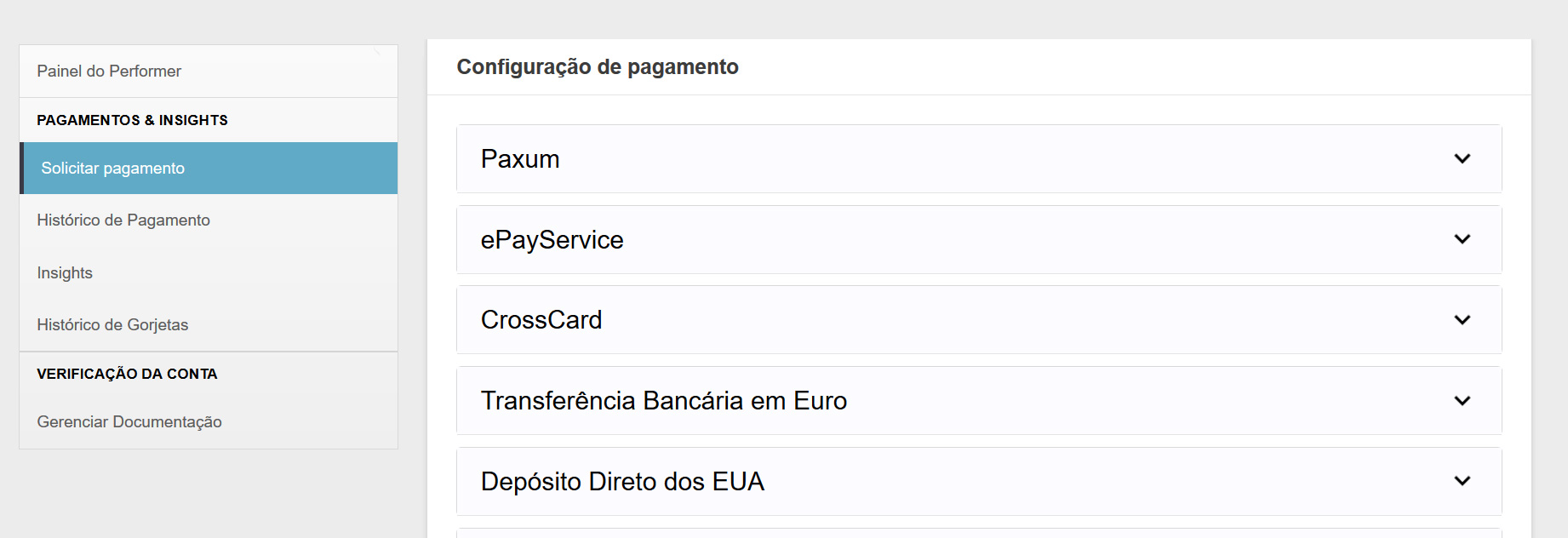1568x538 pixels.
Task: View Histórico de Gorjetas
Action: tap(112, 325)
